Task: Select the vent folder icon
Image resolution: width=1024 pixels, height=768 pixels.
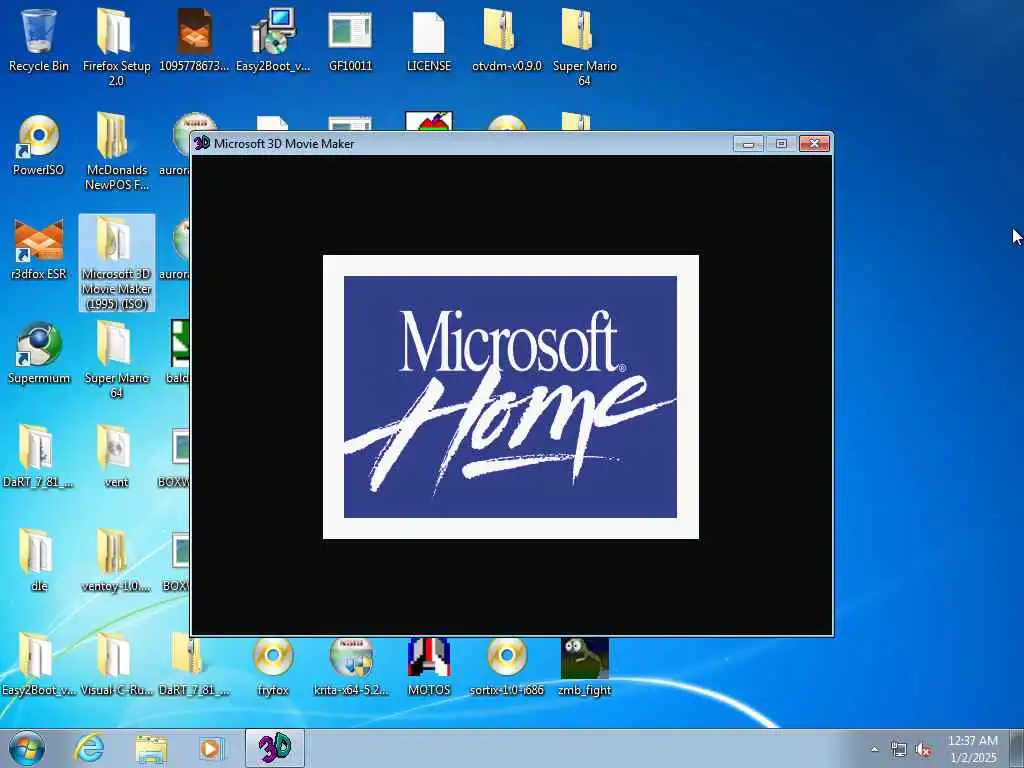Action: (x=116, y=457)
